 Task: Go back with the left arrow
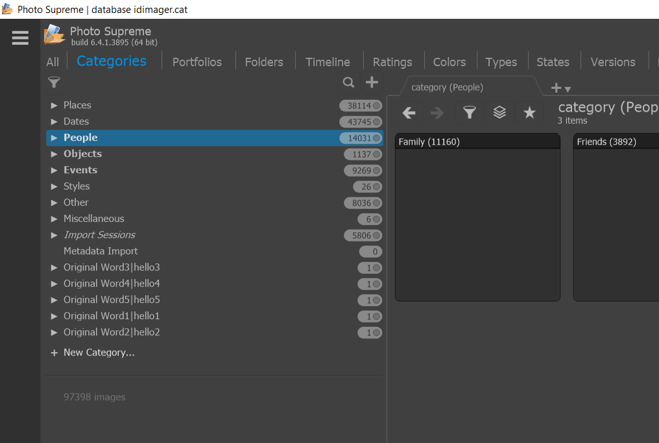(x=409, y=113)
